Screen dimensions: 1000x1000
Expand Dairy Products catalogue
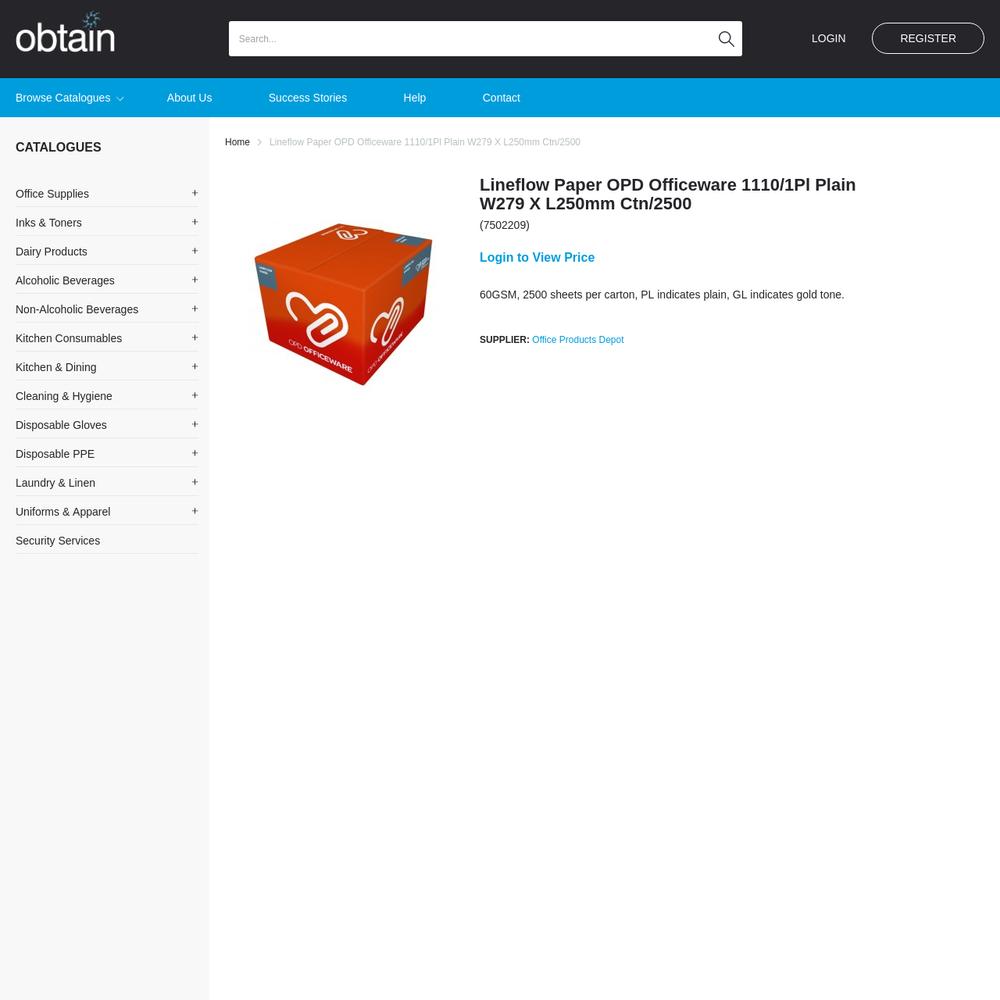tap(195, 251)
